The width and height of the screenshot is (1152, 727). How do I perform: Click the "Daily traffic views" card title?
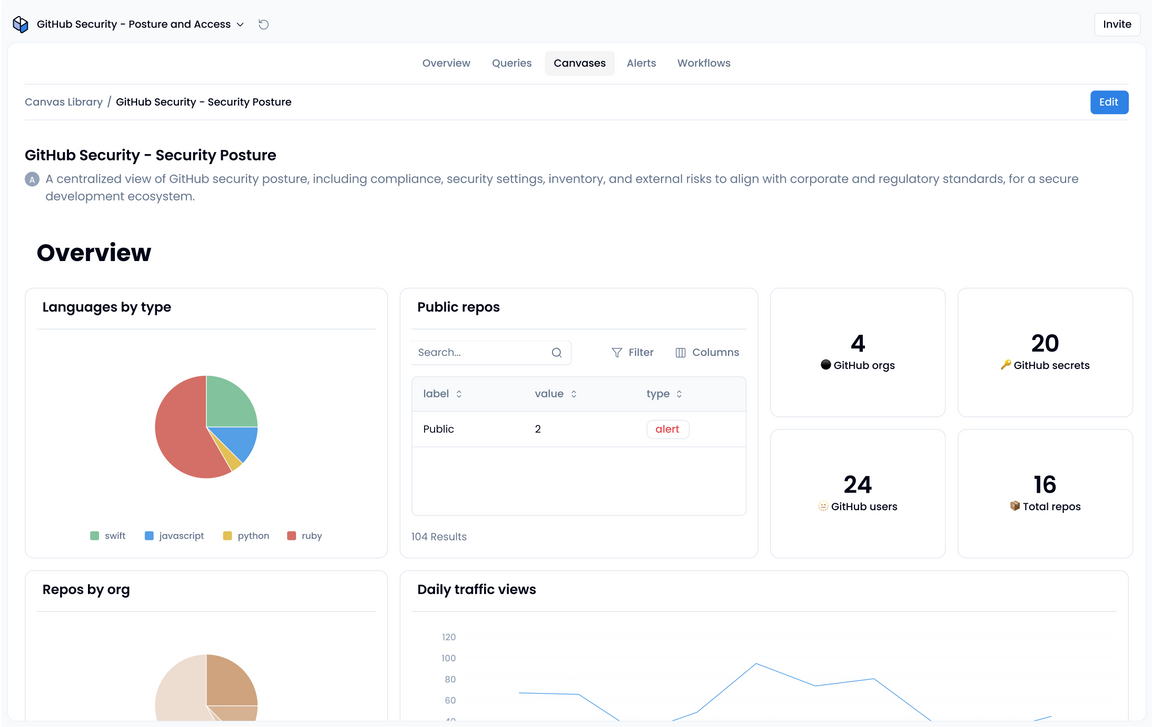coord(477,590)
